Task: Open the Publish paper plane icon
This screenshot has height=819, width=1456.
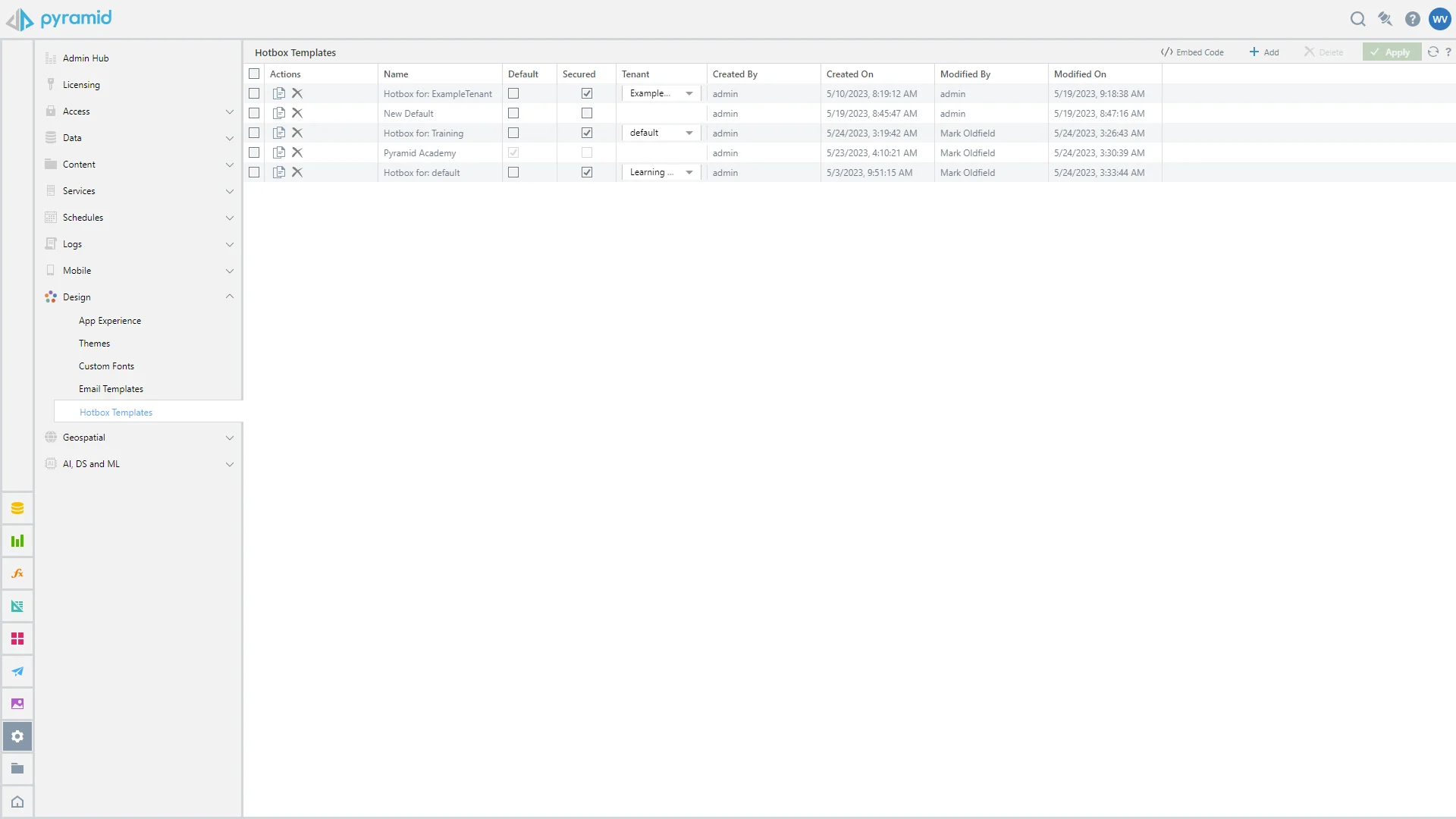Action: (x=17, y=671)
